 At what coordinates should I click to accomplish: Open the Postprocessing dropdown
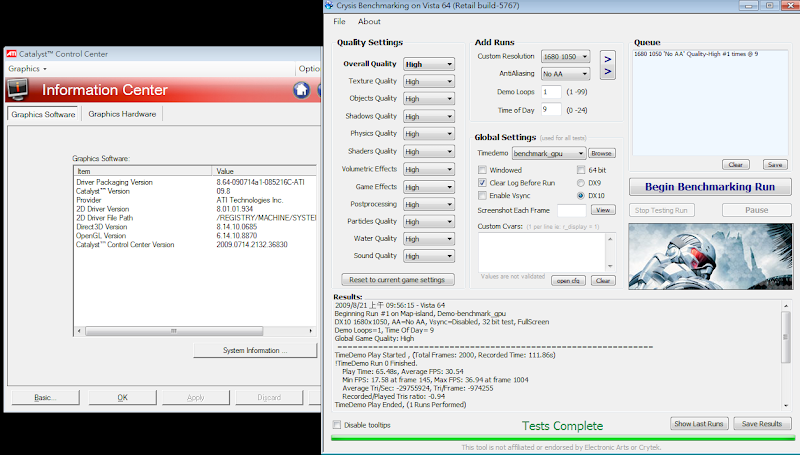(429, 205)
